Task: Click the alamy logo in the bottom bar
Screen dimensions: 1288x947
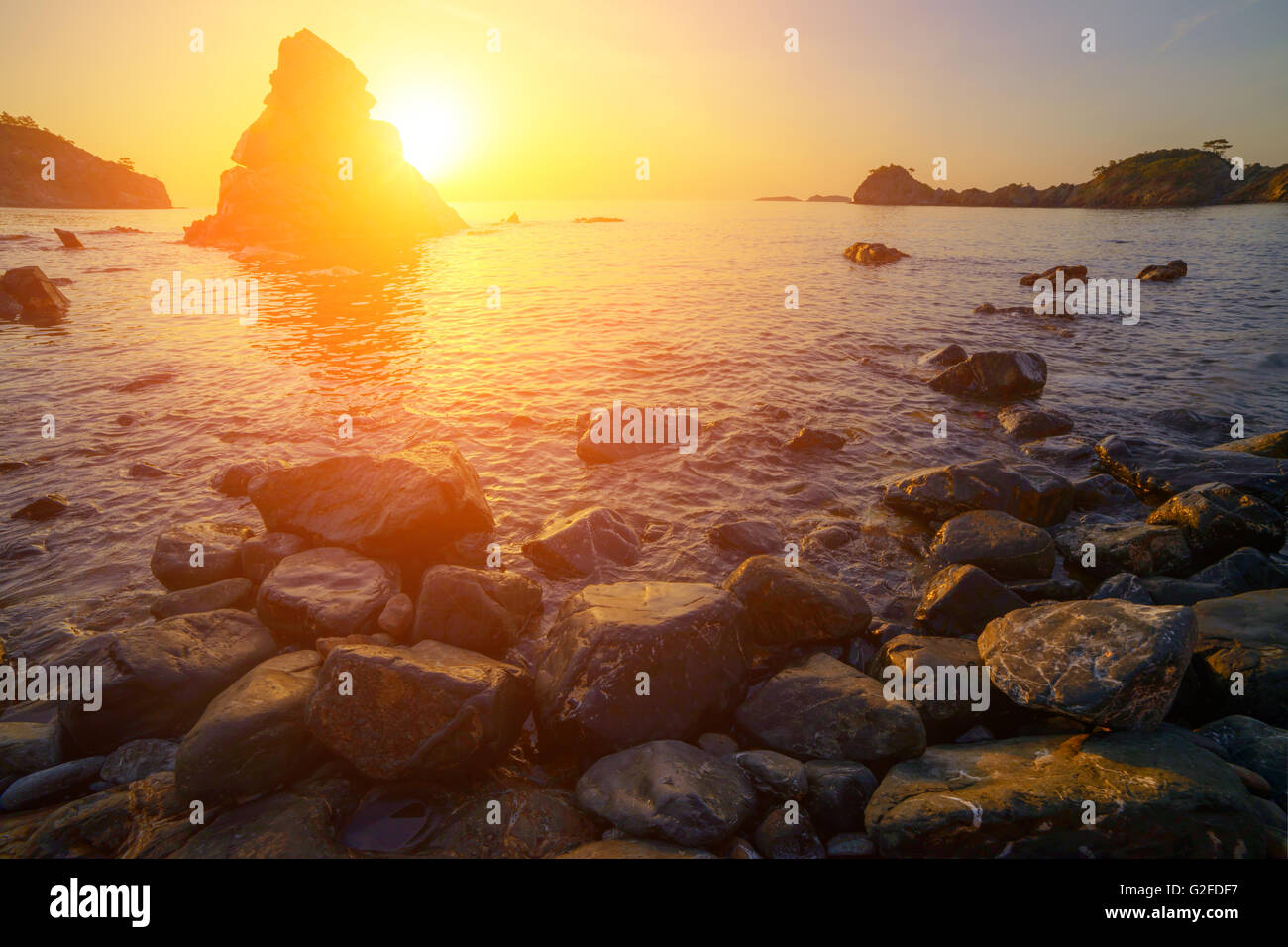Action: 100,902
